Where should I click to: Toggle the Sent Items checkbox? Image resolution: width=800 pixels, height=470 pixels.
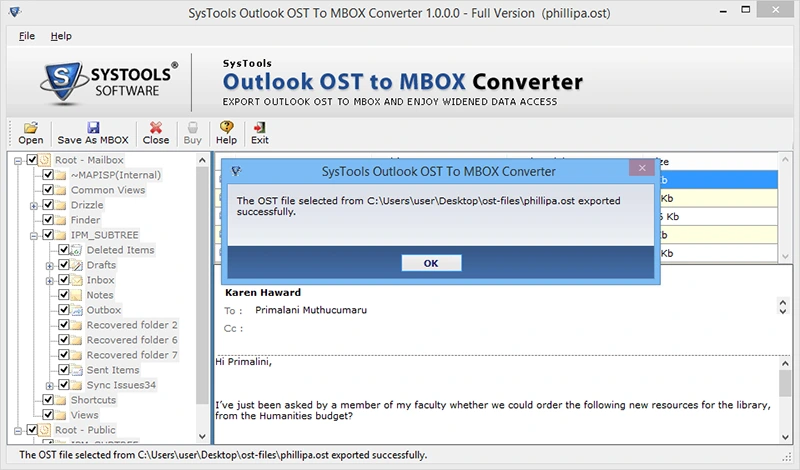[64, 370]
